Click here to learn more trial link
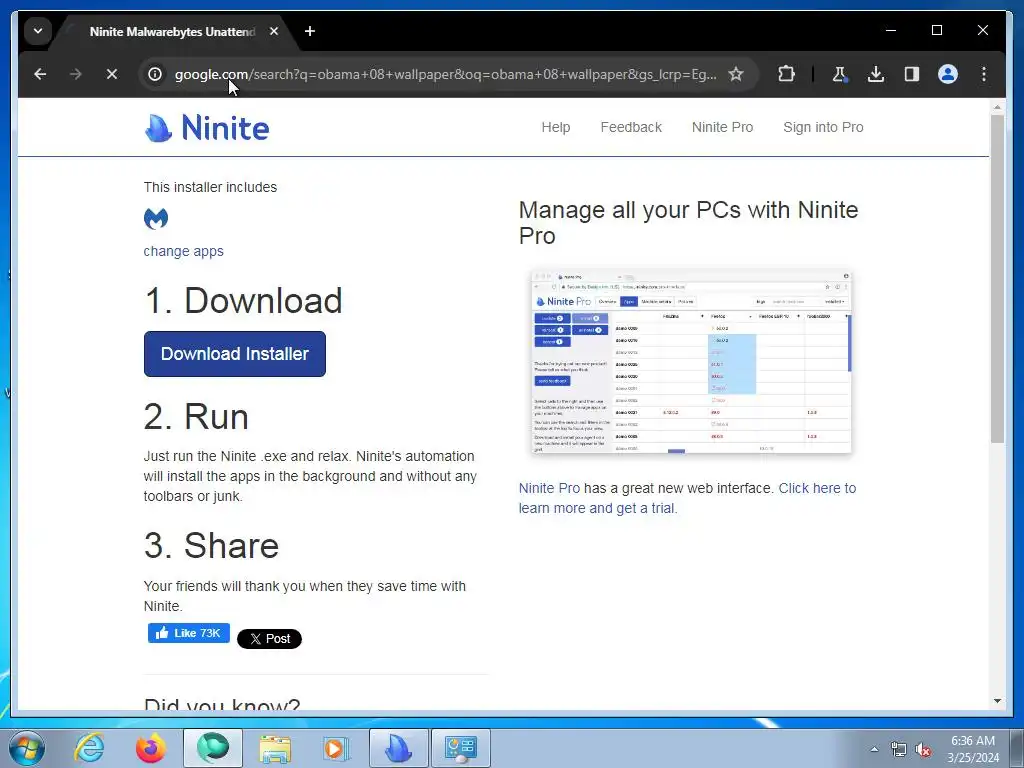This screenshot has height=768, width=1024. 687,498
